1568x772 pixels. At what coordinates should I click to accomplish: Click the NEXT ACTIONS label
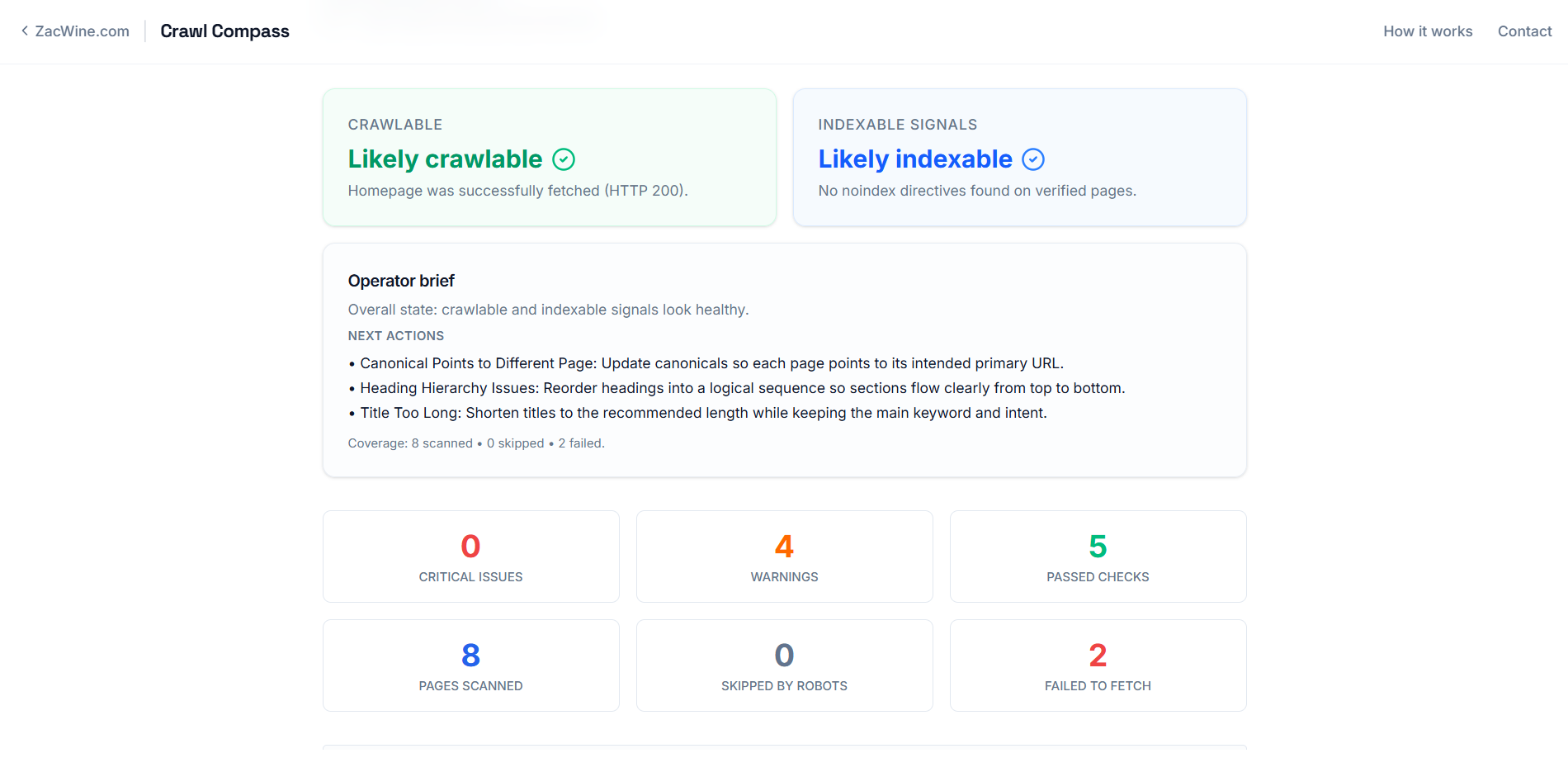point(396,336)
